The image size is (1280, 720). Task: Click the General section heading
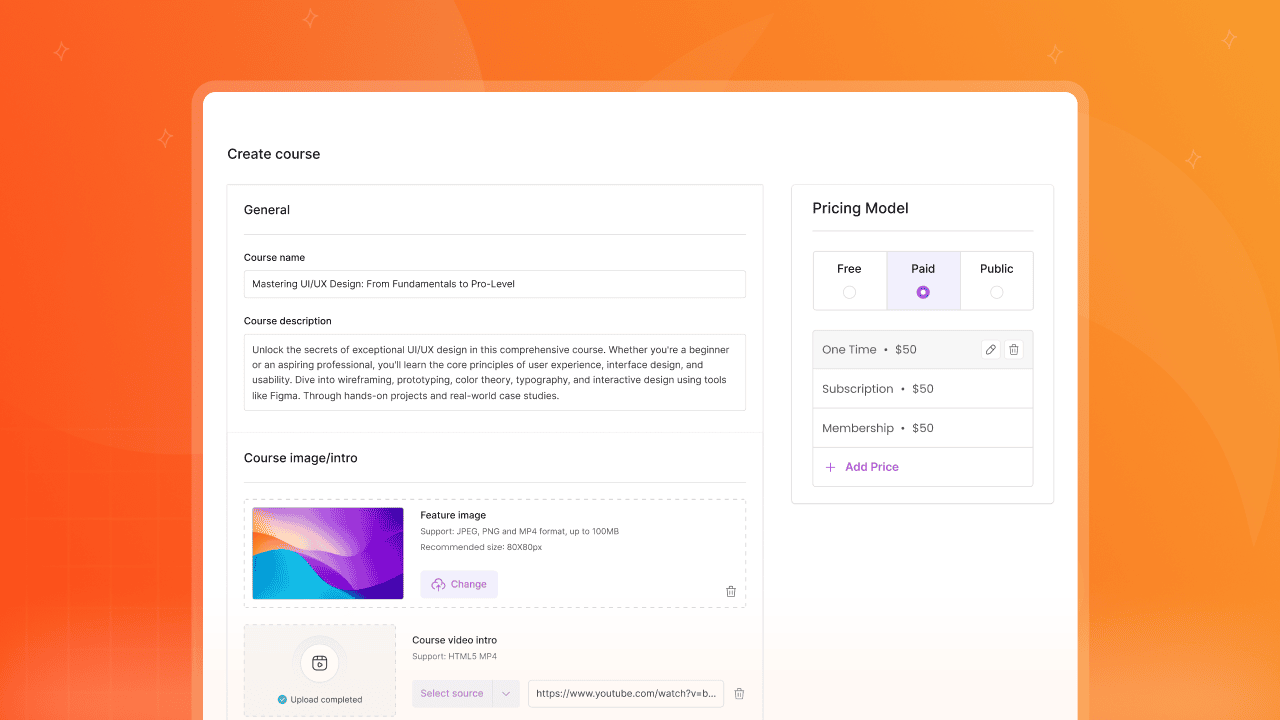click(x=267, y=210)
